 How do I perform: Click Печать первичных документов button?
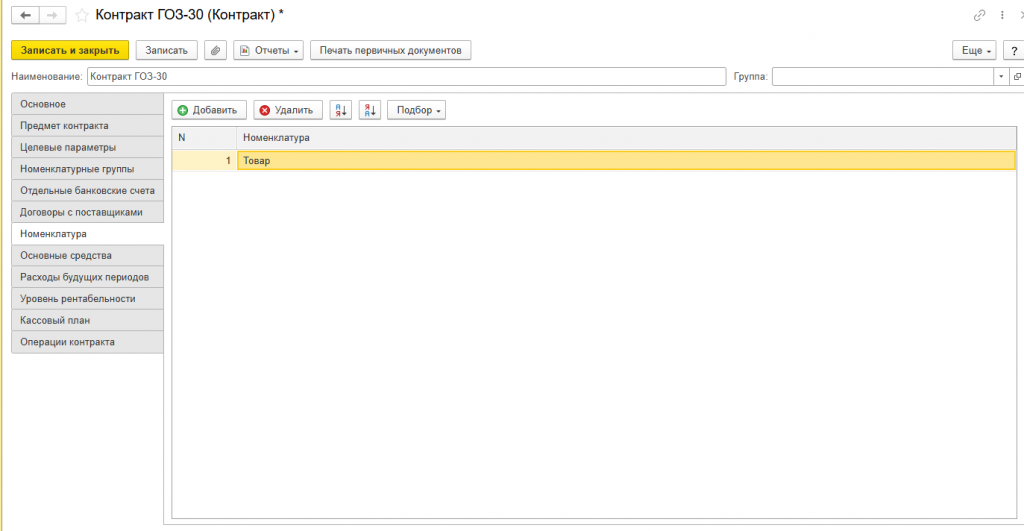tap(391, 50)
